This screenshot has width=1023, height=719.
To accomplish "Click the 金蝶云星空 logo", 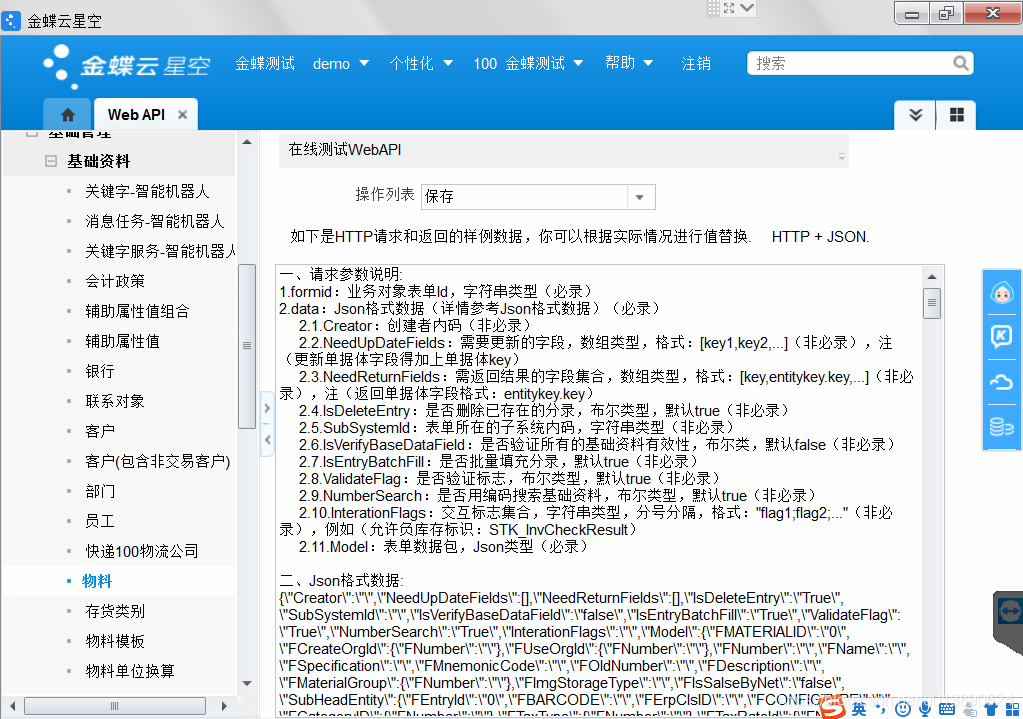I will 127,66.
